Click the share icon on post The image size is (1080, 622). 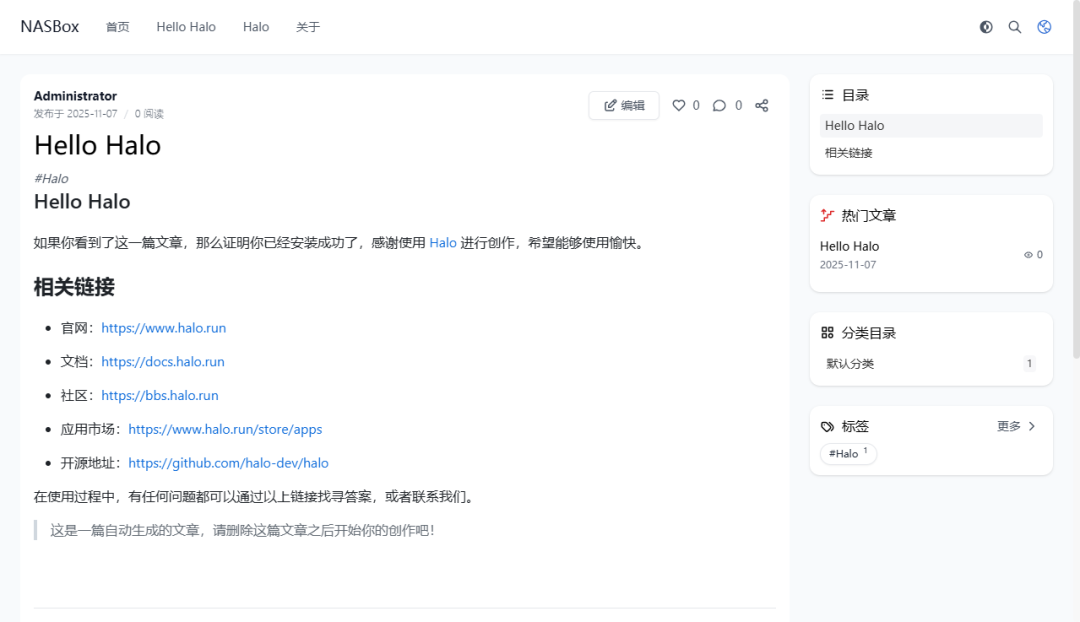pyautogui.click(x=762, y=105)
